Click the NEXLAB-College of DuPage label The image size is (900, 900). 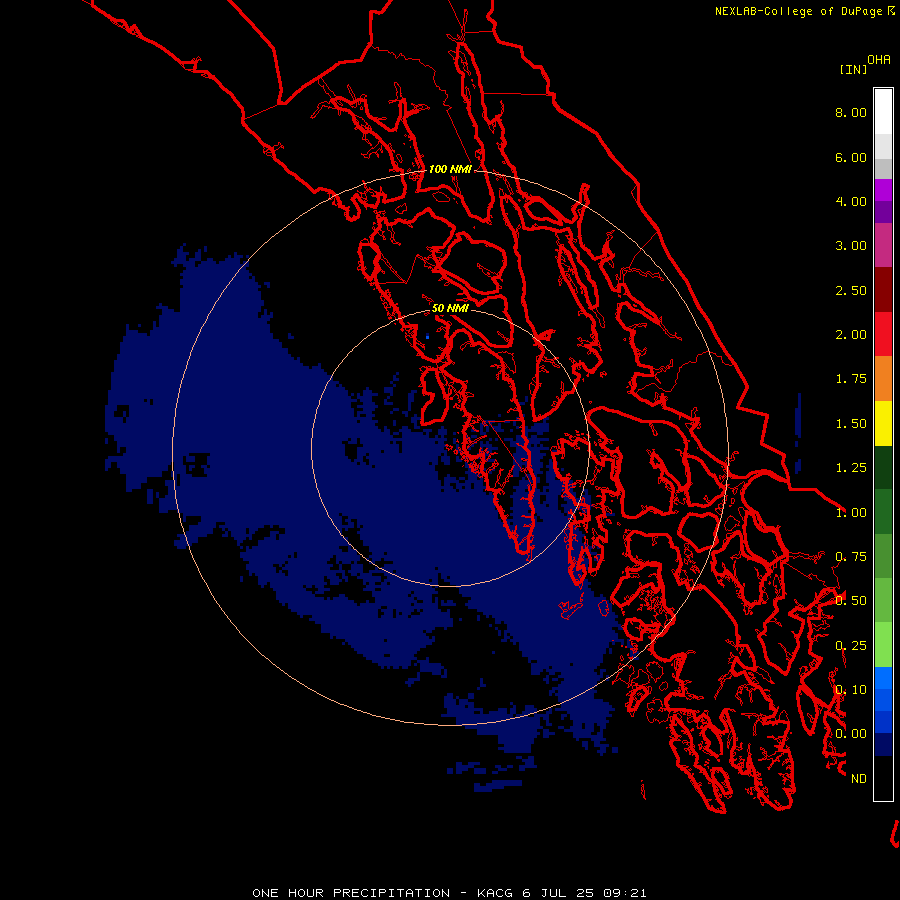tap(798, 11)
